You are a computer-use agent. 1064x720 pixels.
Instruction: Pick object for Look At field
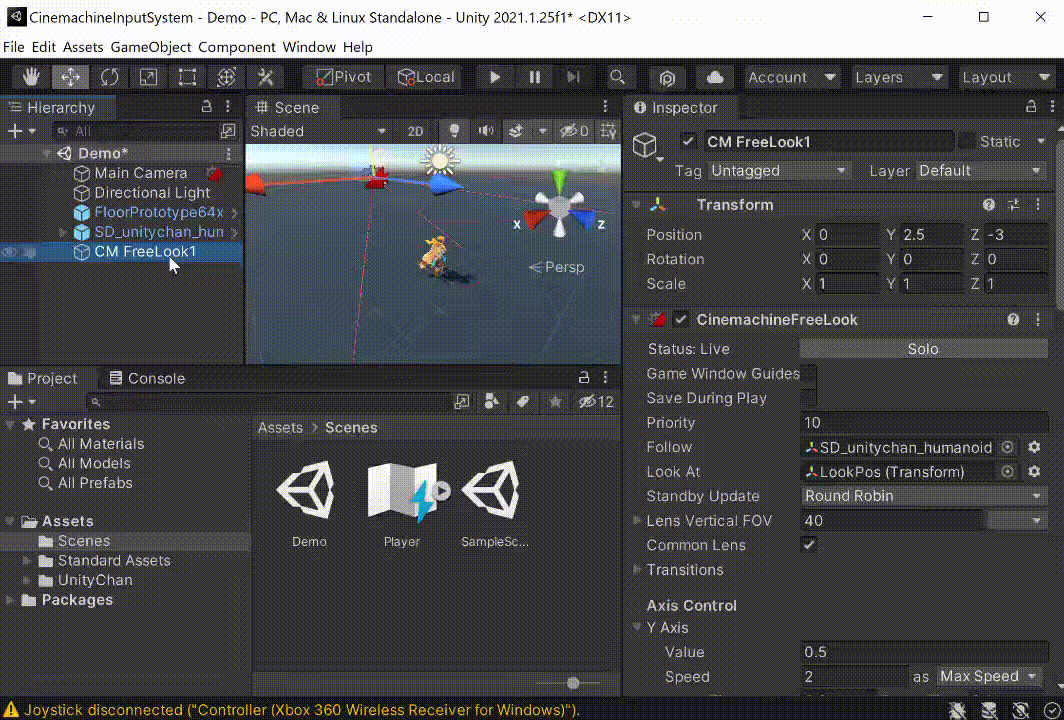click(1007, 472)
